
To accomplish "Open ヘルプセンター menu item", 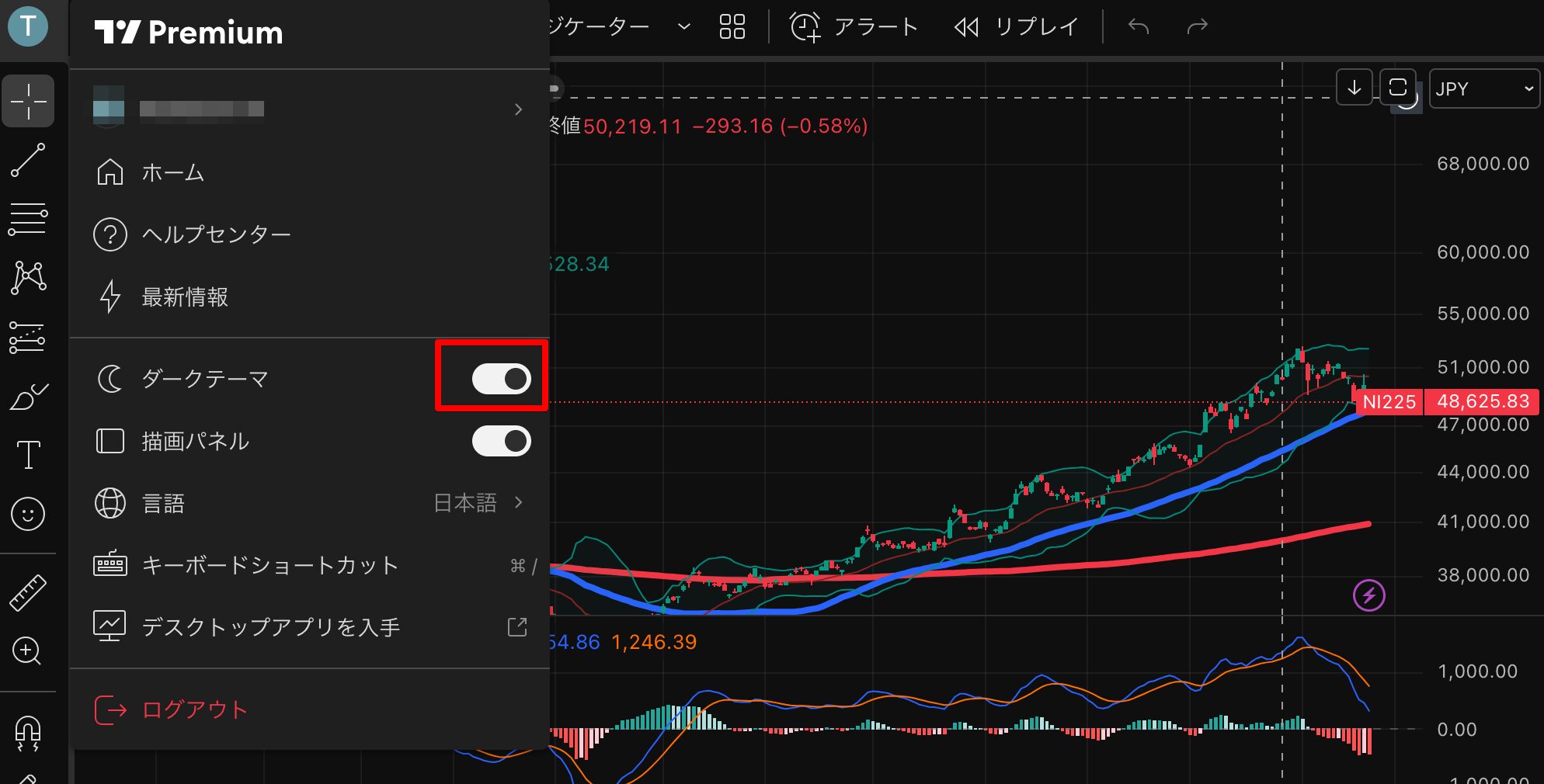I will pos(216,234).
